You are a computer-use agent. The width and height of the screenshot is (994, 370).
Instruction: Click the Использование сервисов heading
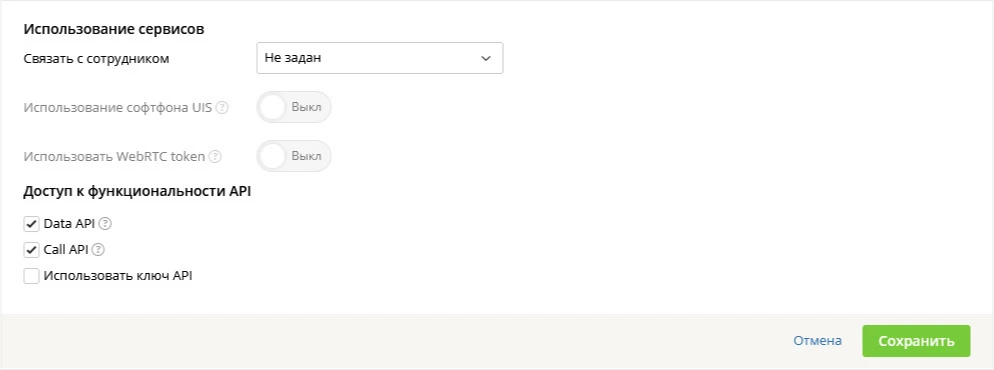114,29
